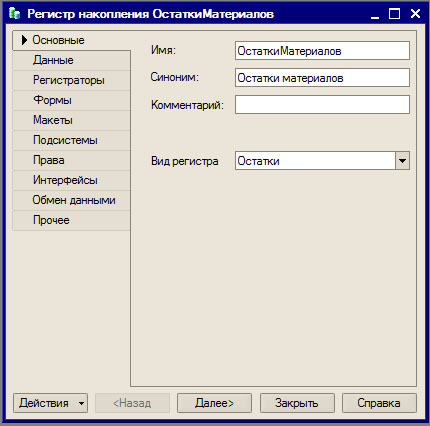Select the Макеты tab
This screenshot has width=430, height=426.
point(71,120)
